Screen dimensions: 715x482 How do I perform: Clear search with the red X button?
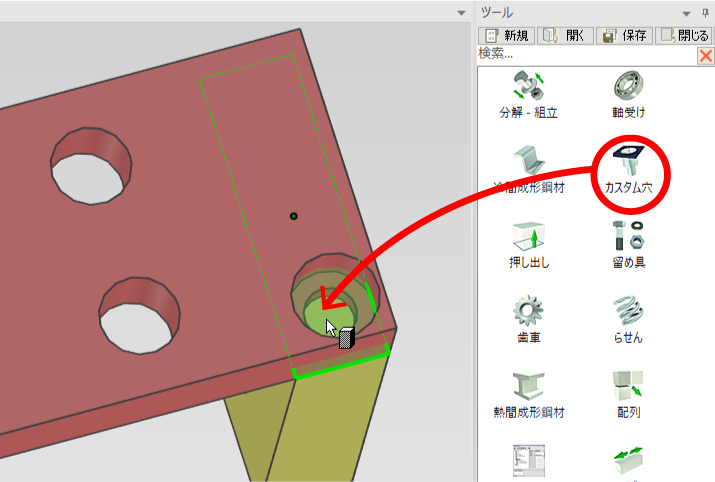(705, 56)
